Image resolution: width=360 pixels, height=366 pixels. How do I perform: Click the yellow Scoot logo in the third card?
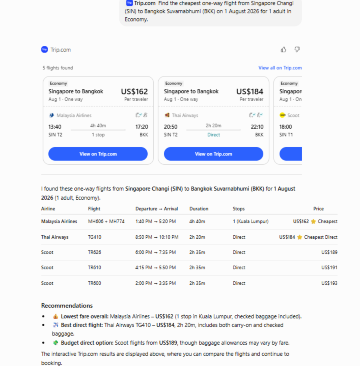pyautogui.click(x=283, y=115)
